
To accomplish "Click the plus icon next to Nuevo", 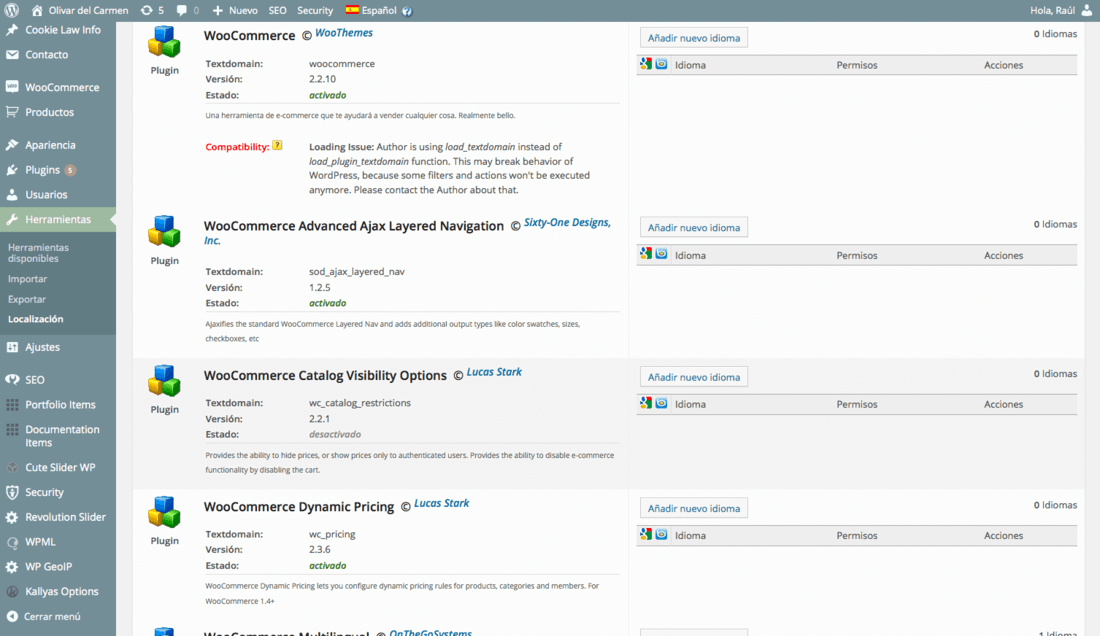I will (x=217, y=11).
